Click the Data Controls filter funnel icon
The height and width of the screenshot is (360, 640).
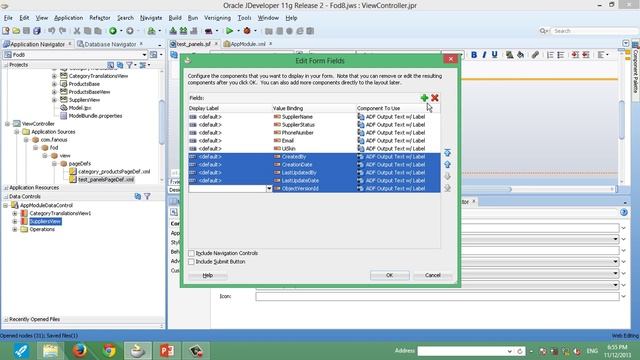[147, 196]
